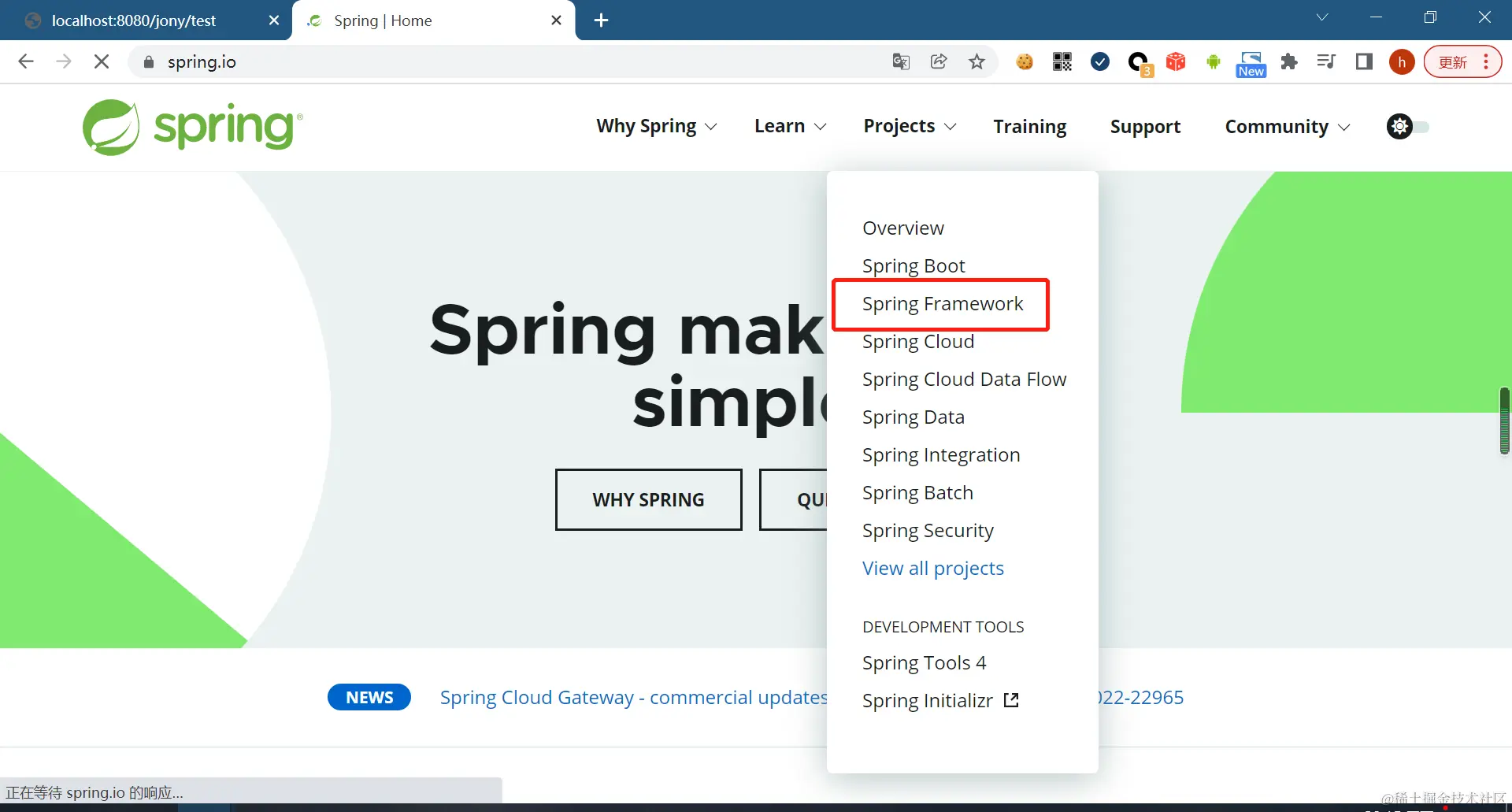Toggle the browser side panel
Screen dimensions: 1512x812
point(1364,61)
